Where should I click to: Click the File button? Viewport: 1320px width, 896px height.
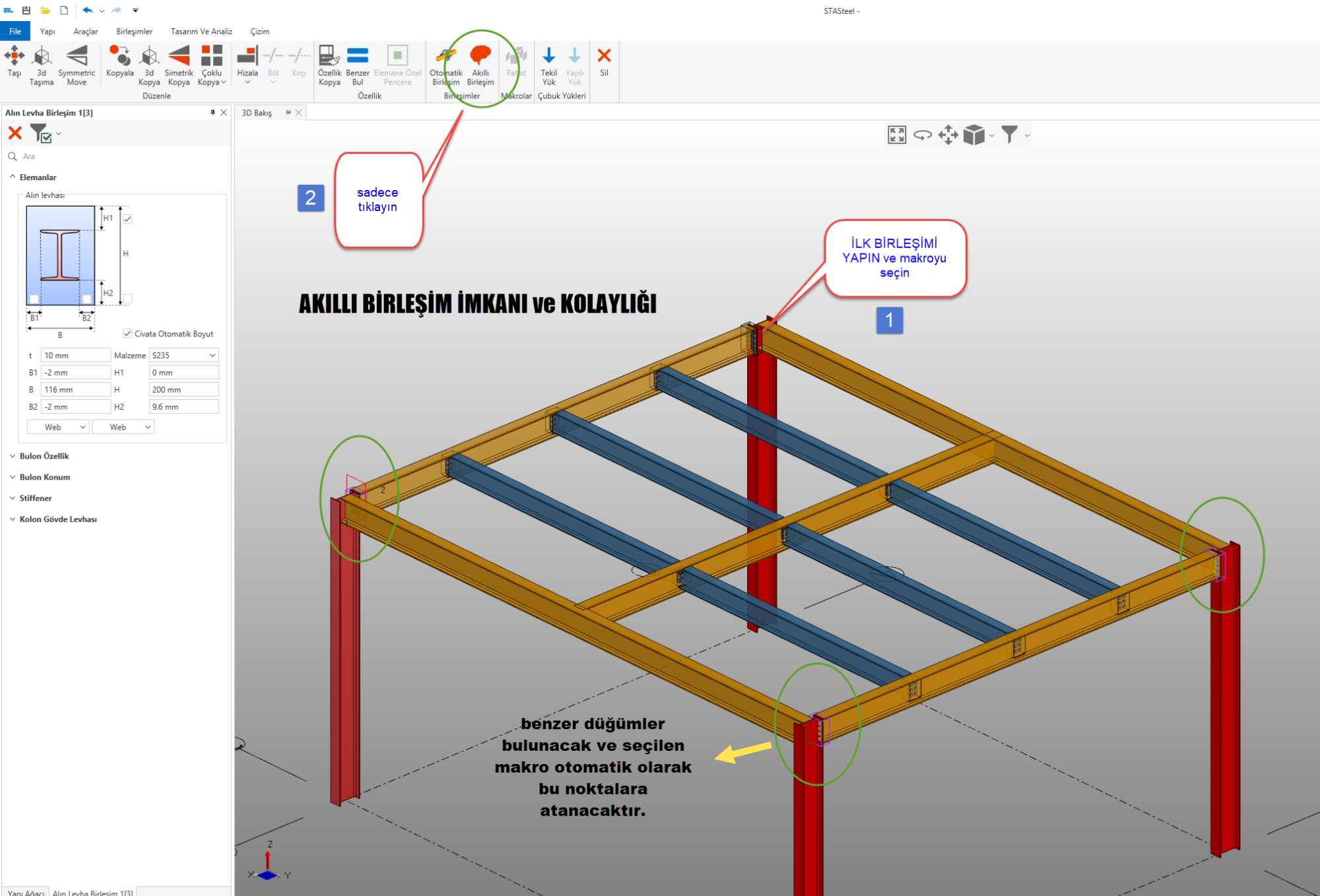[x=15, y=31]
